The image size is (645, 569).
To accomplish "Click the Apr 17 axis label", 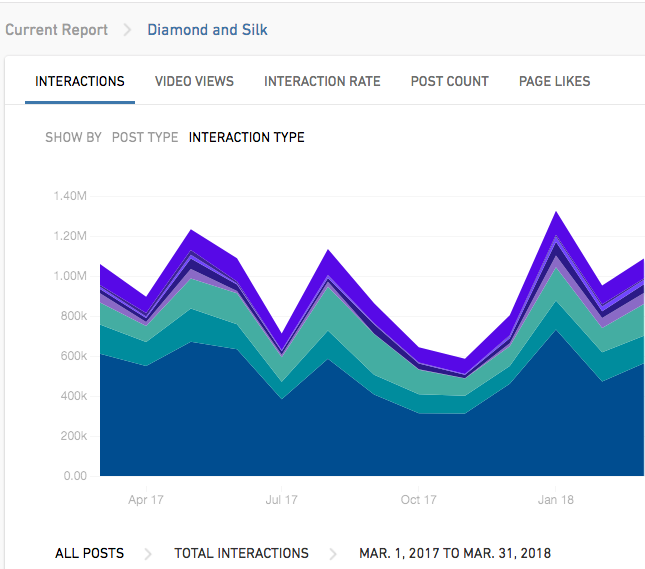I will (146, 499).
